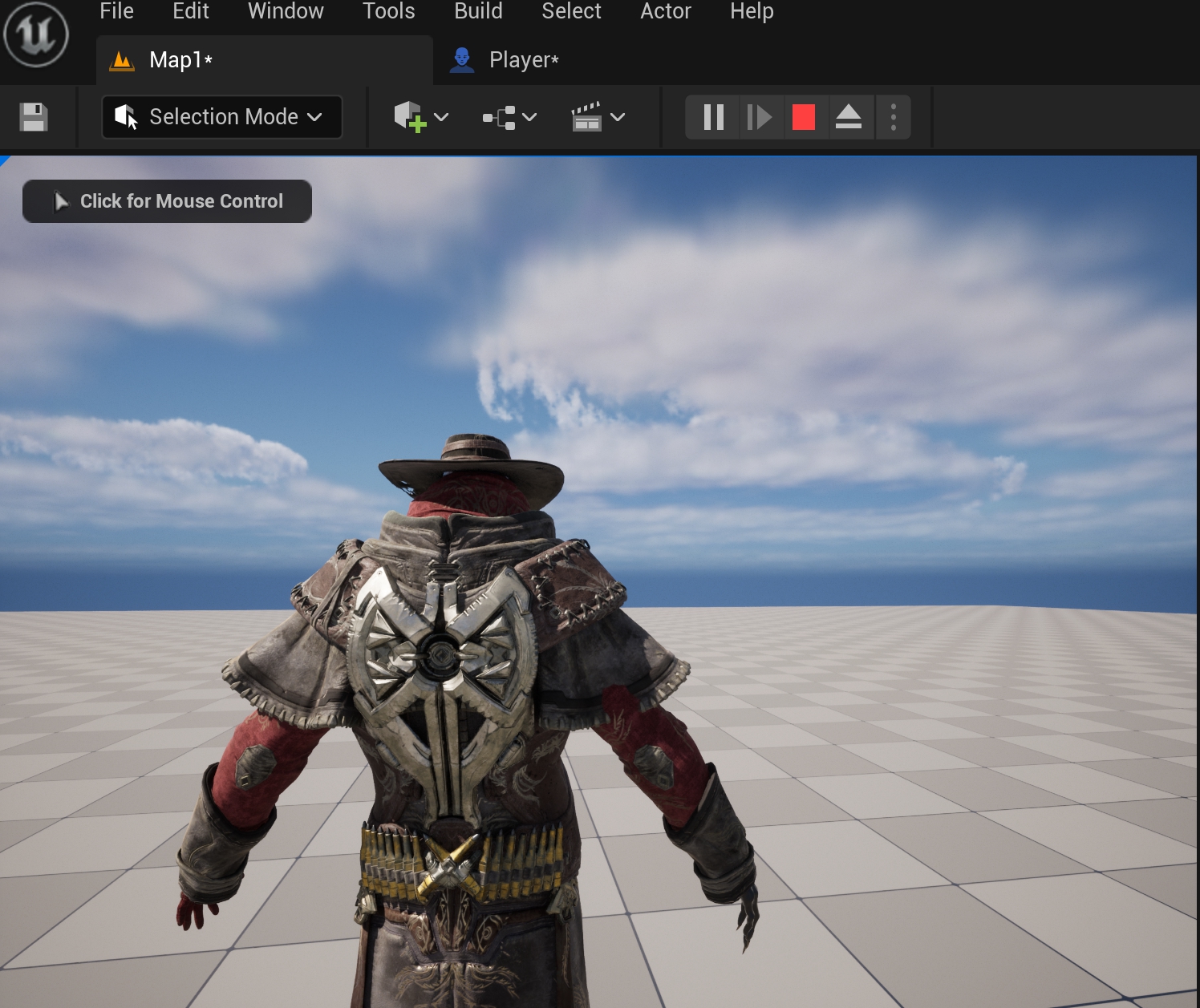
Task: Open play options three-dot menu
Action: (x=894, y=117)
